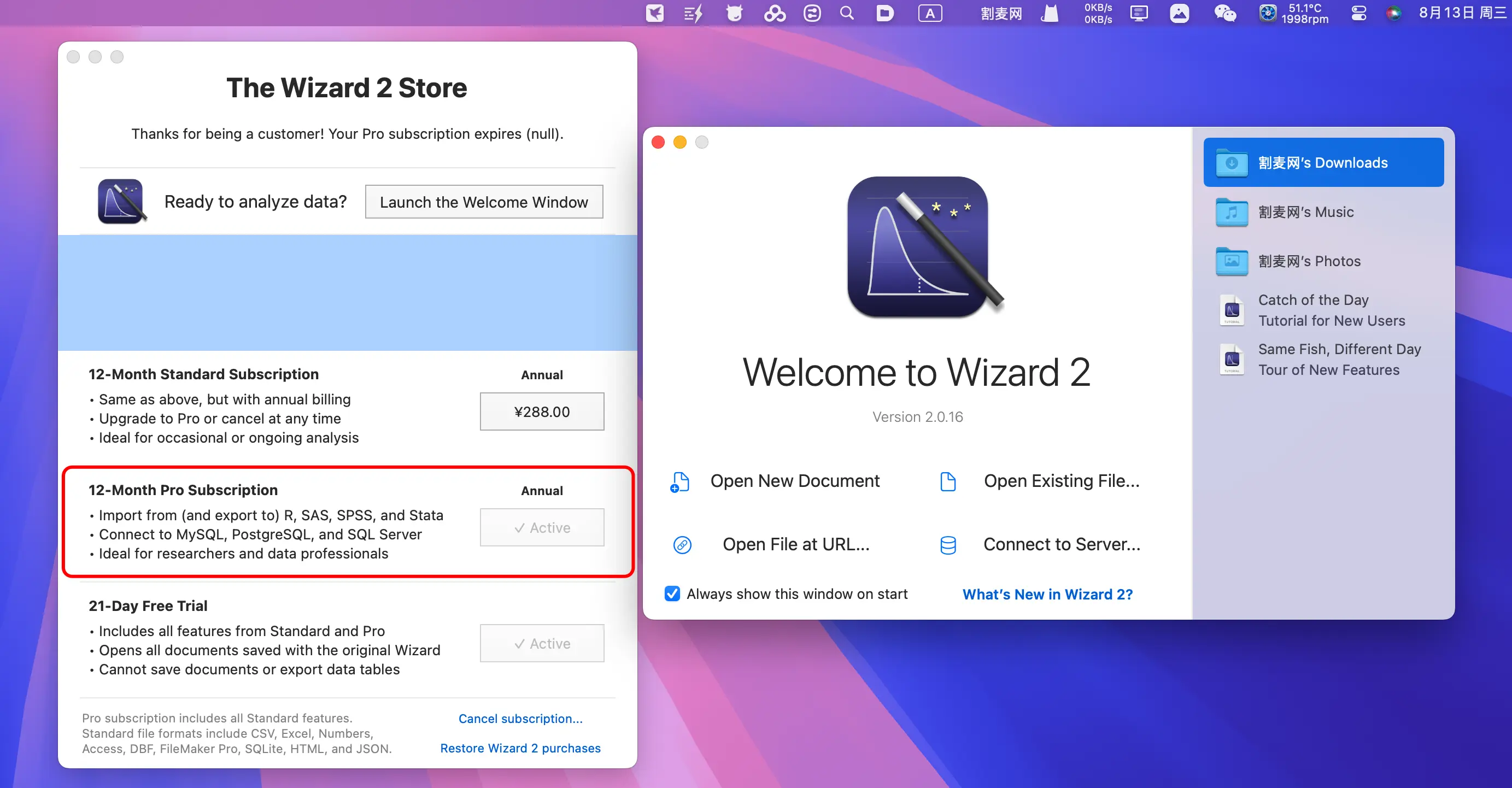Image resolution: width=1512 pixels, height=788 pixels.
Task: Click the Siri icon in the menu bar
Action: tap(1394, 13)
